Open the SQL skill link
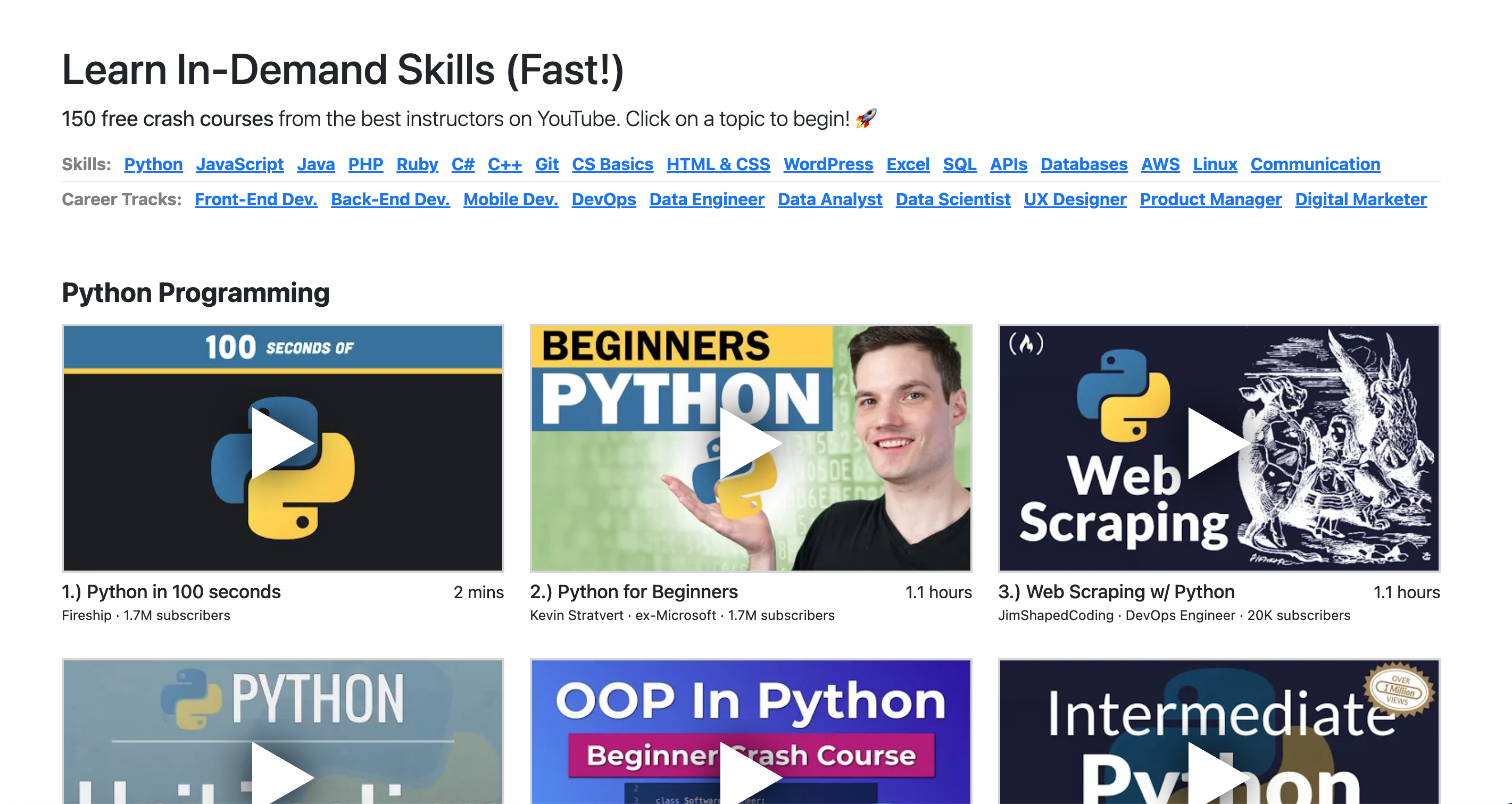Image resolution: width=1512 pixels, height=804 pixels. tap(960, 164)
